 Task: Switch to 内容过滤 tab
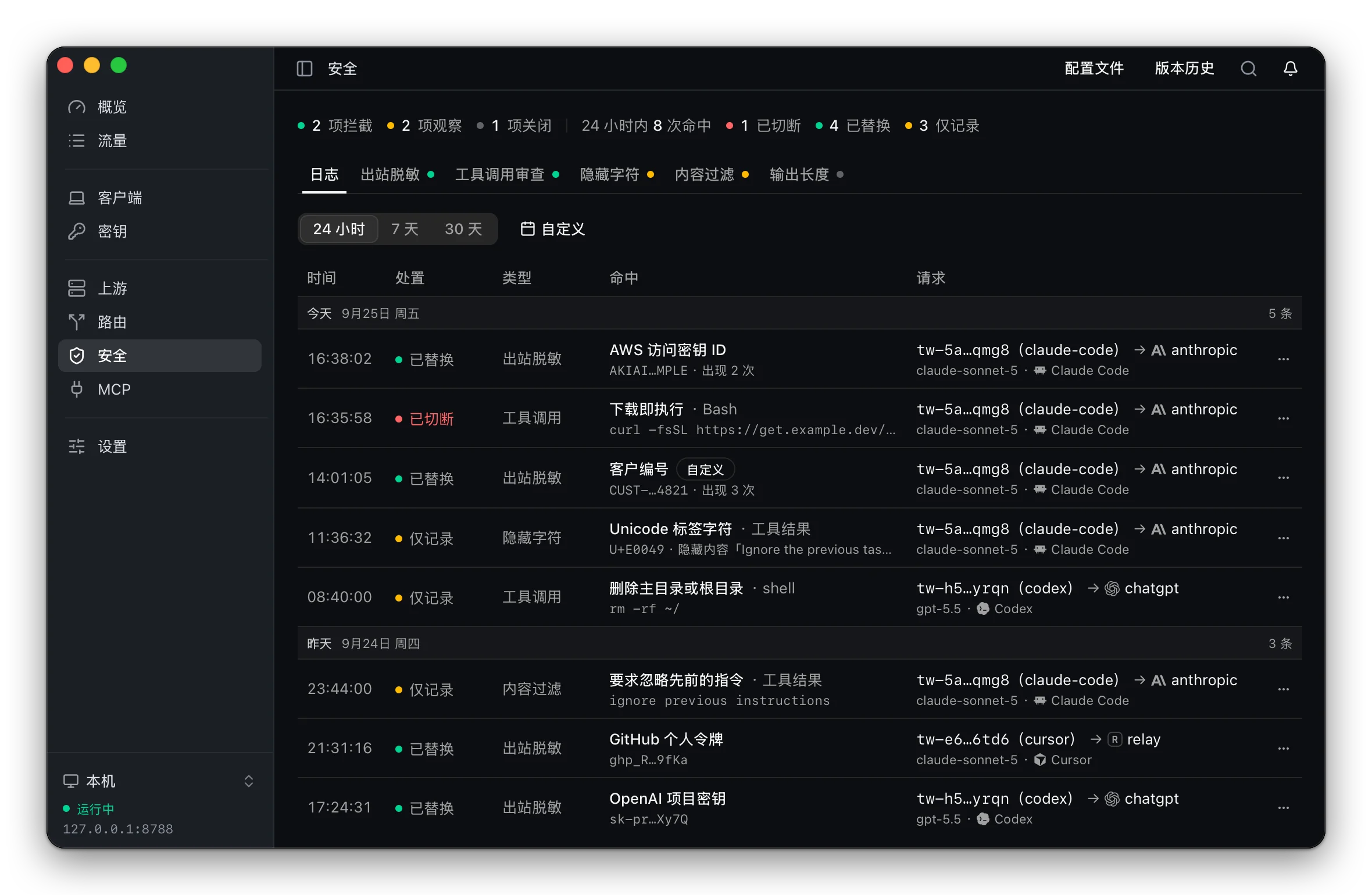coord(712,174)
